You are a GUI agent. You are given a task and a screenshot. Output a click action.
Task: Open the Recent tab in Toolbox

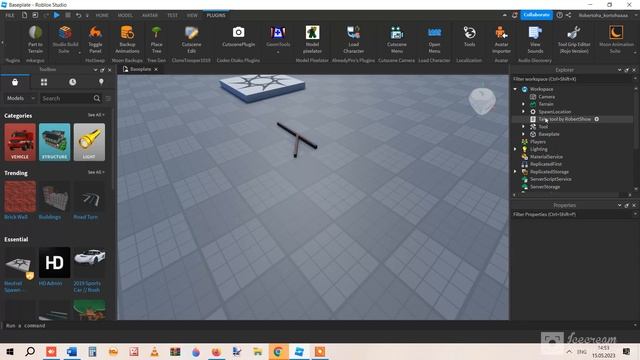[72, 82]
